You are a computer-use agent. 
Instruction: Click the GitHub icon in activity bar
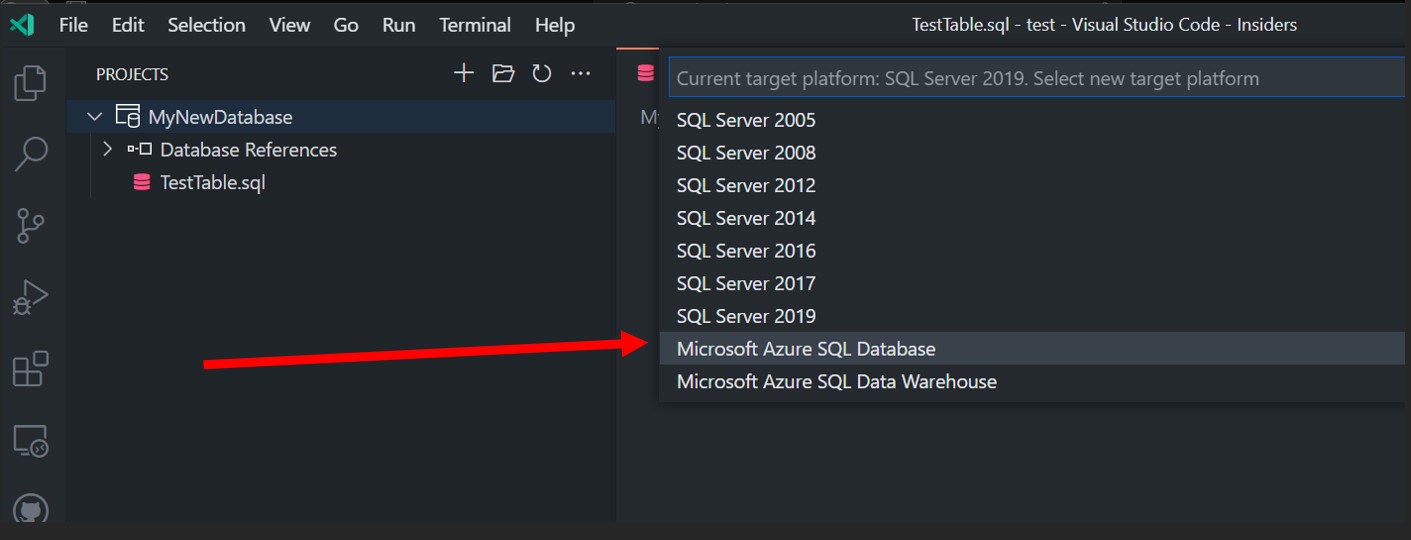[31, 508]
